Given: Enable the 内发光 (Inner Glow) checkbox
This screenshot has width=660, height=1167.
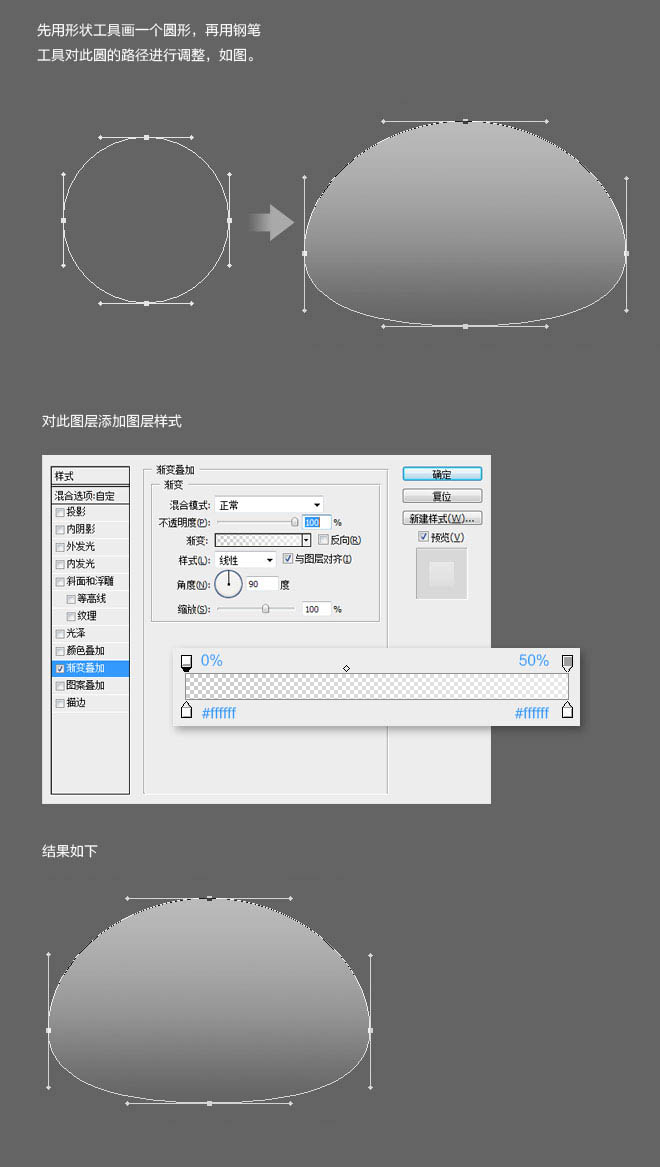Looking at the screenshot, I should [60, 564].
